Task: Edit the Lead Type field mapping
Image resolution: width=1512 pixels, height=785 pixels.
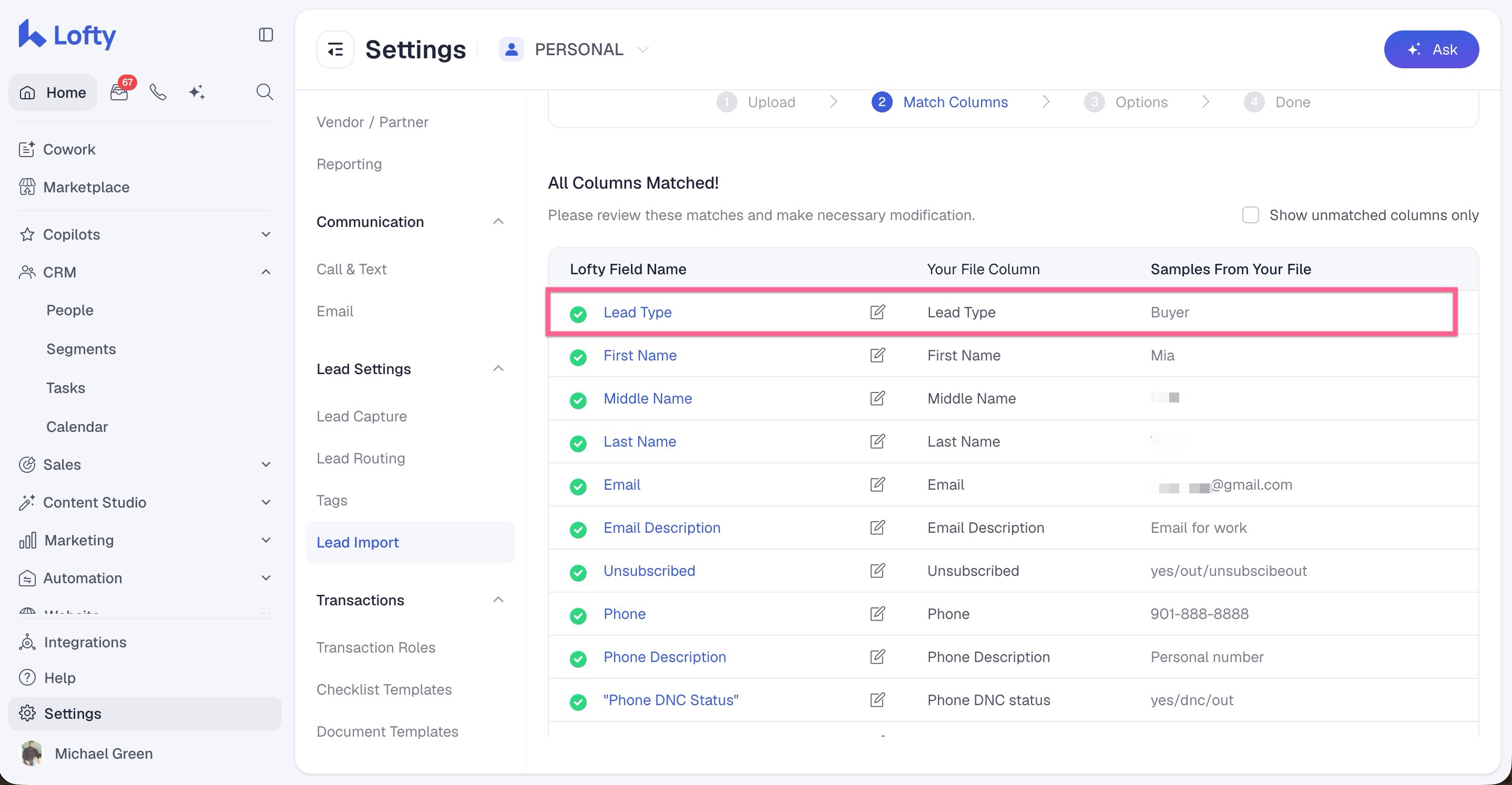Action: point(877,312)
